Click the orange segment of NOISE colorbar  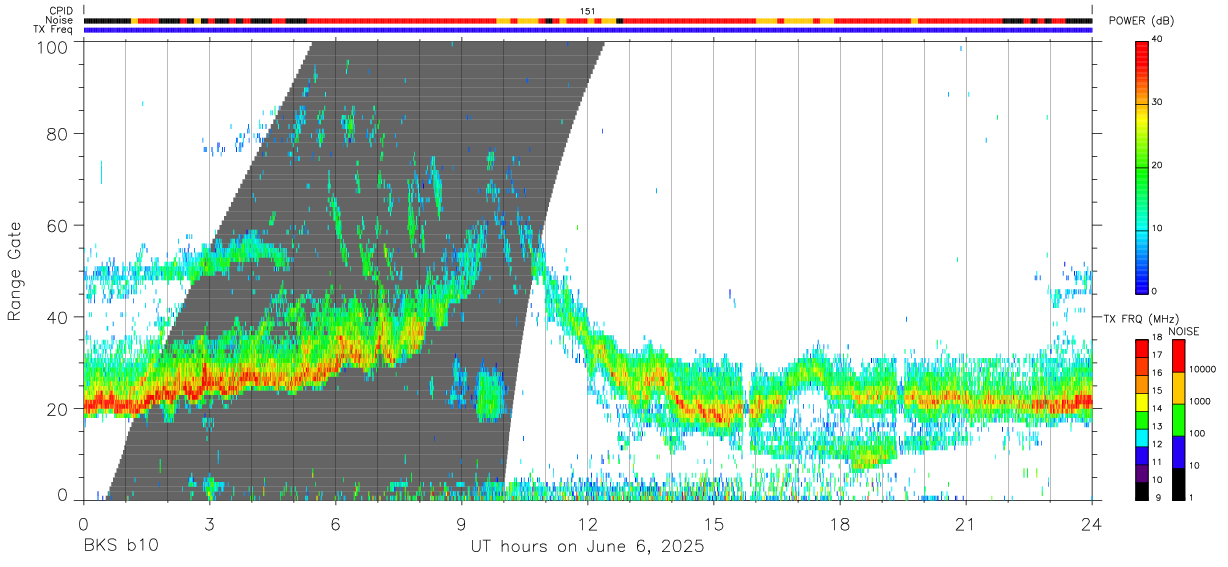click(x=1178, y=388)
